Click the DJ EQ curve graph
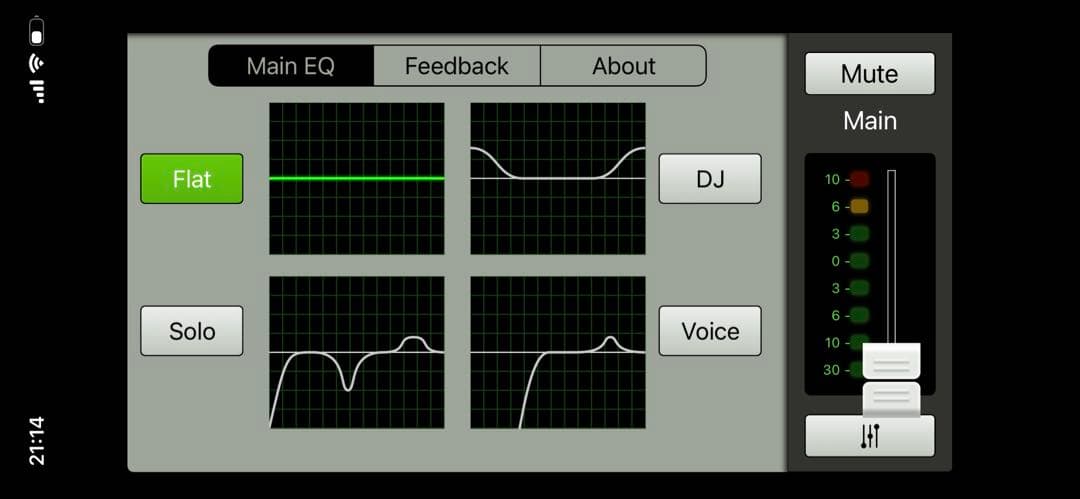Image resolution: width=1080 pixels, height=499 pixels. click(x=558, y=179)
